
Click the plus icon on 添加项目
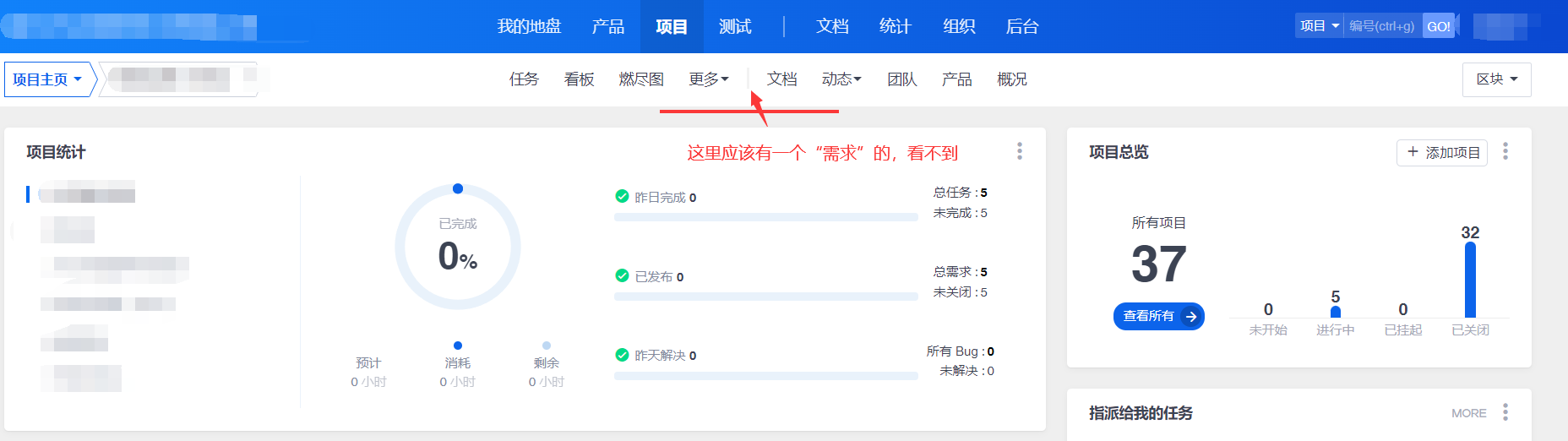(1413, 152)
